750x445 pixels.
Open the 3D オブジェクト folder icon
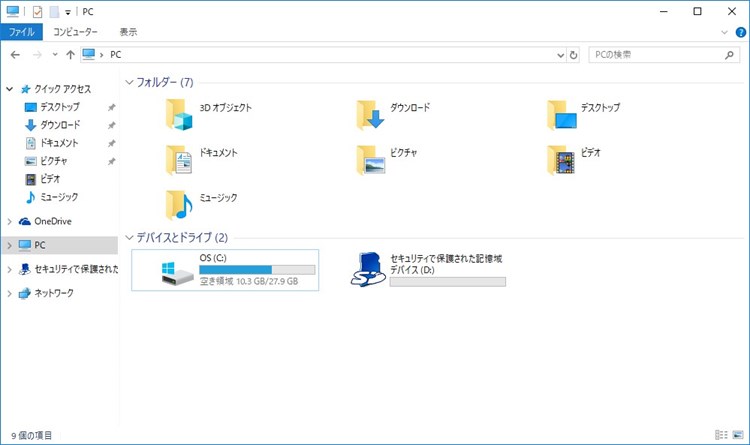click(179, 115)
